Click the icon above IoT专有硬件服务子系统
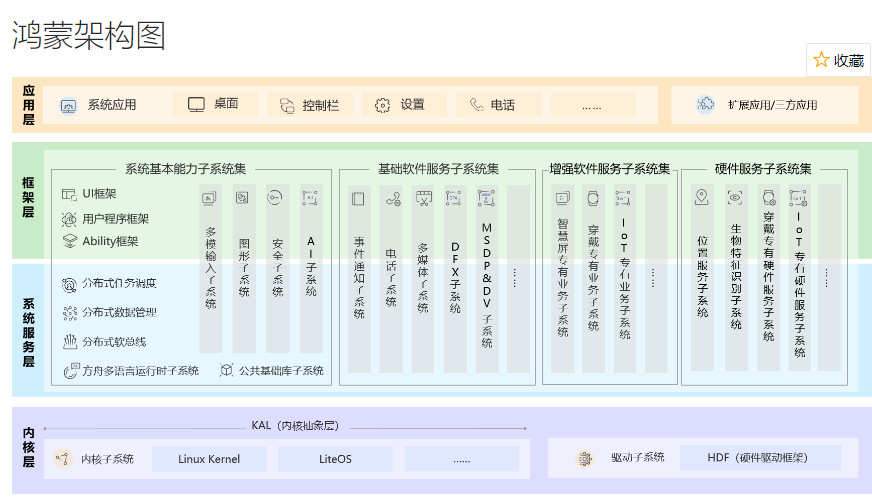The image size is (872, 504). coord(799,198)
